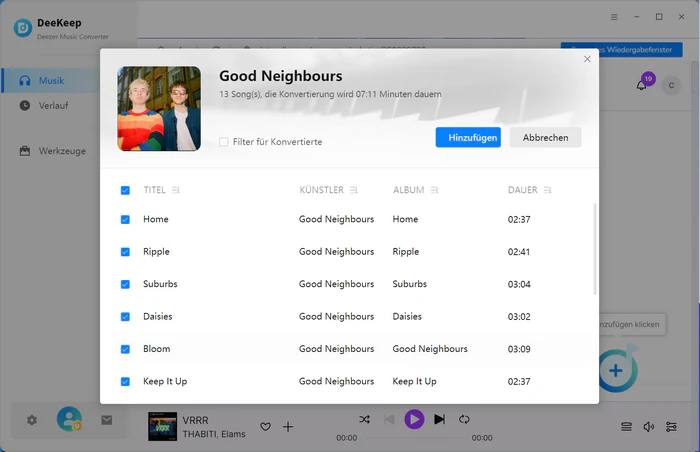Enable Filter für Konvertierte checkbox
The width and height of the screenshot is (700, 452).
(x=224, y=142)
